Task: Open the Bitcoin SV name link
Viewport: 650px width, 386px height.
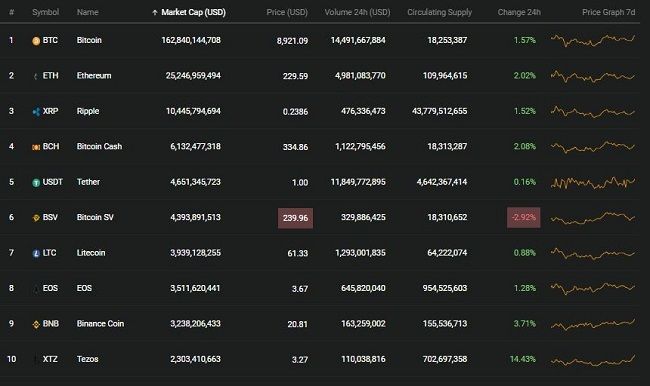Action: (x=95, y=217)
